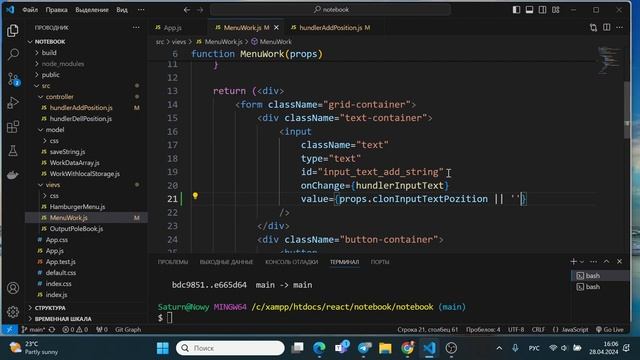Open the Правка menu

tap(56, 9)
